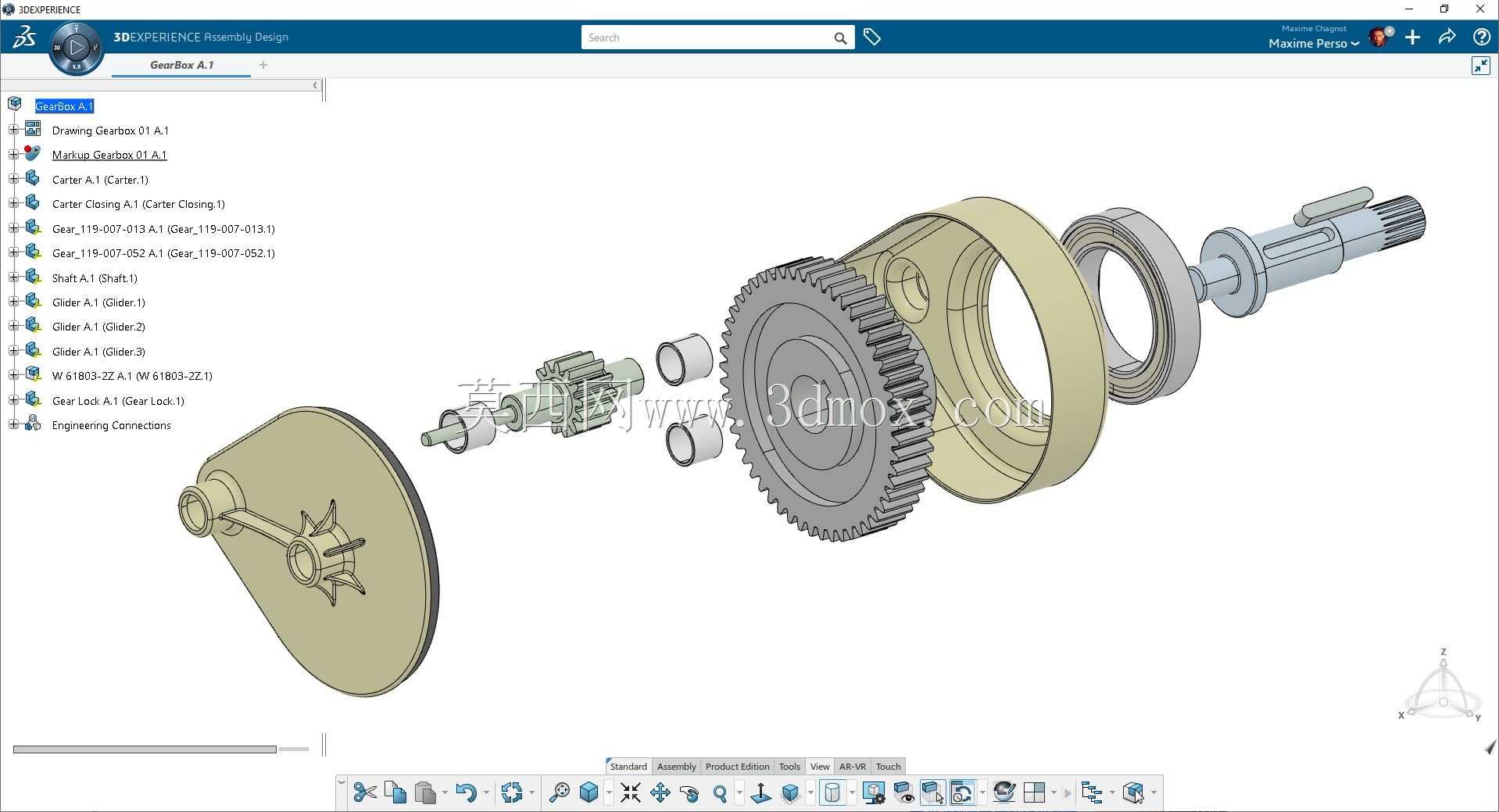Click the Paste clipboard icon
1499x812 pixels.
coord(425,792)
